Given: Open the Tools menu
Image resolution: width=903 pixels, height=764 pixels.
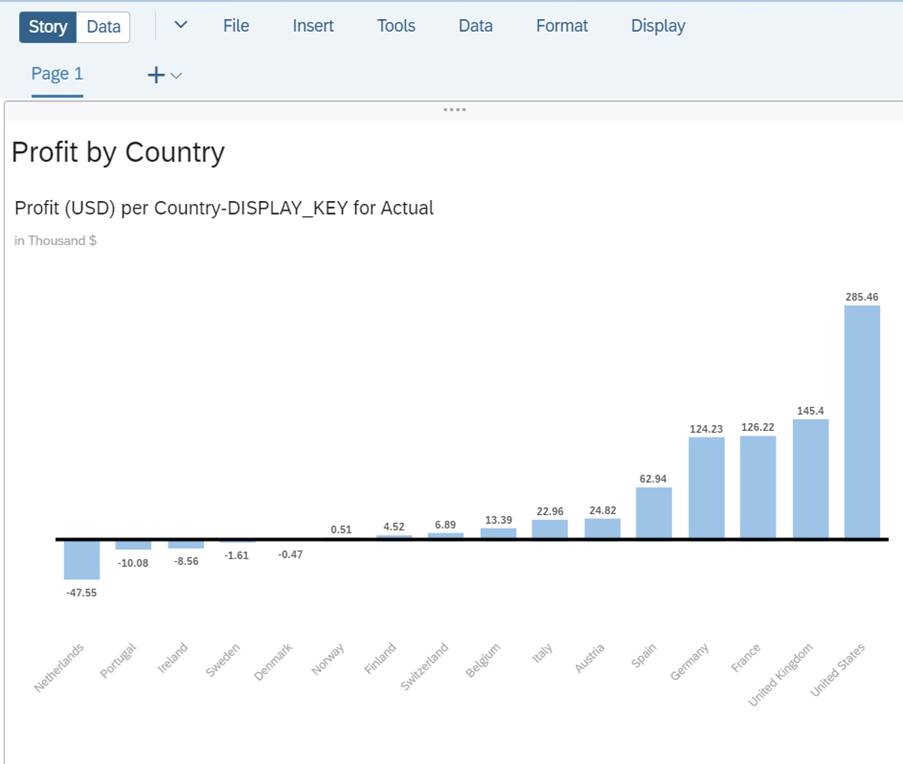Looking at the screenshot, I should tap(396, 26).
